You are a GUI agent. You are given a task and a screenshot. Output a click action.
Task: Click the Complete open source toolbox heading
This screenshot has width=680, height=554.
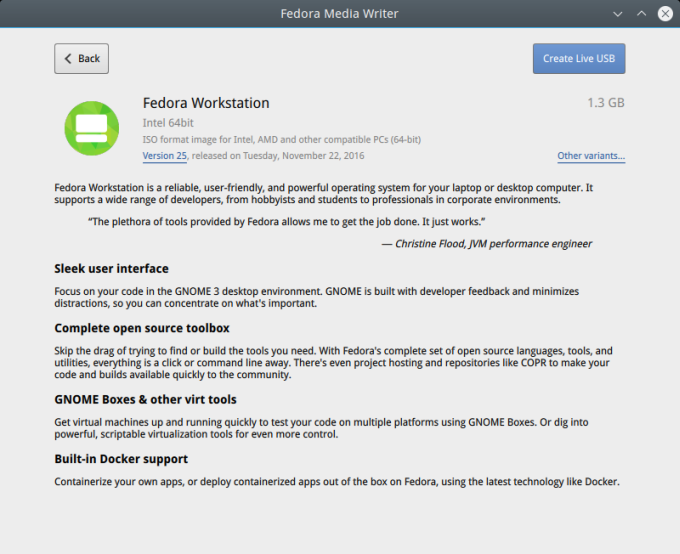click(142, 329)
